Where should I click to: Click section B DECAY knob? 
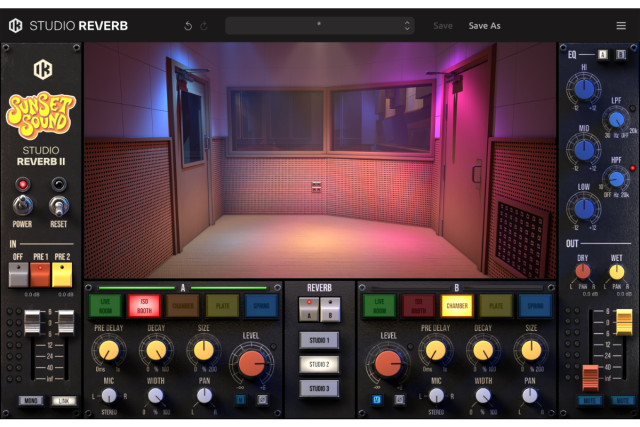coord(483,350)
